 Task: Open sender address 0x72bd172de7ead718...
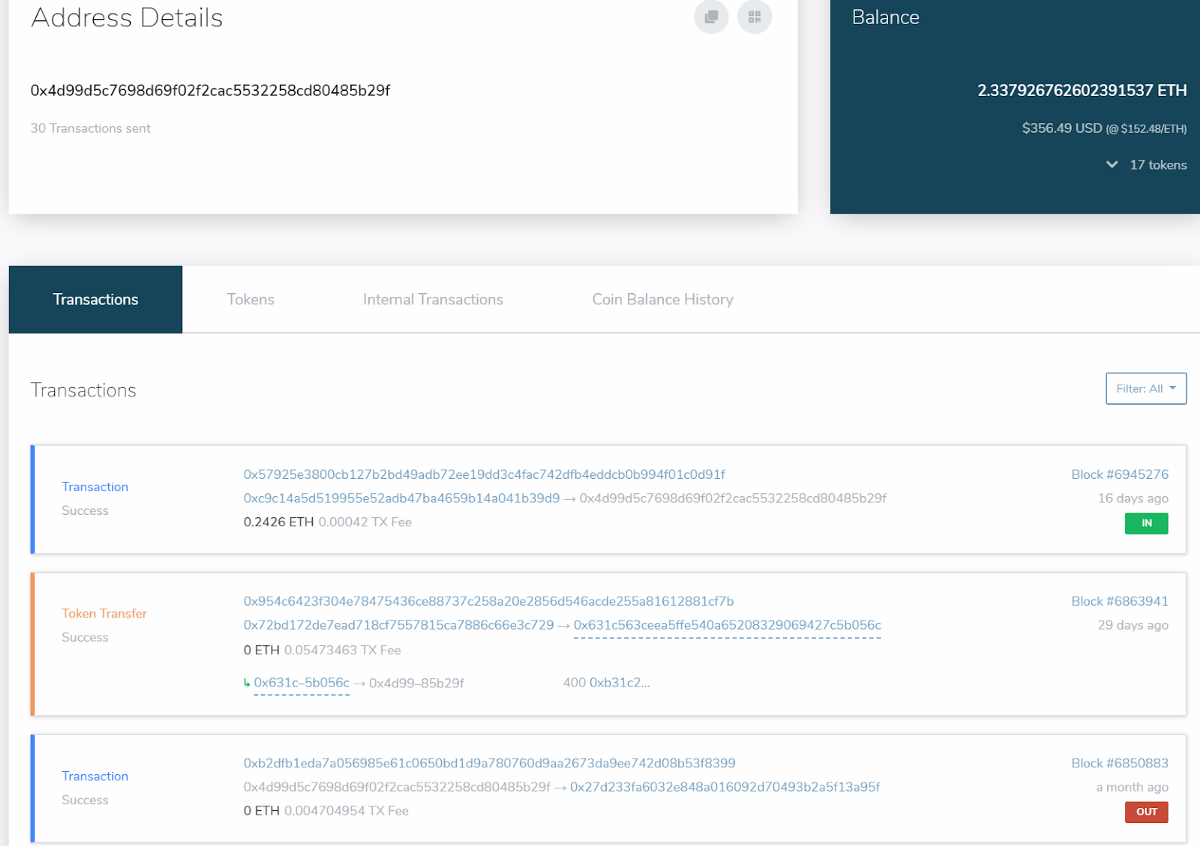(x=399, y=625)
